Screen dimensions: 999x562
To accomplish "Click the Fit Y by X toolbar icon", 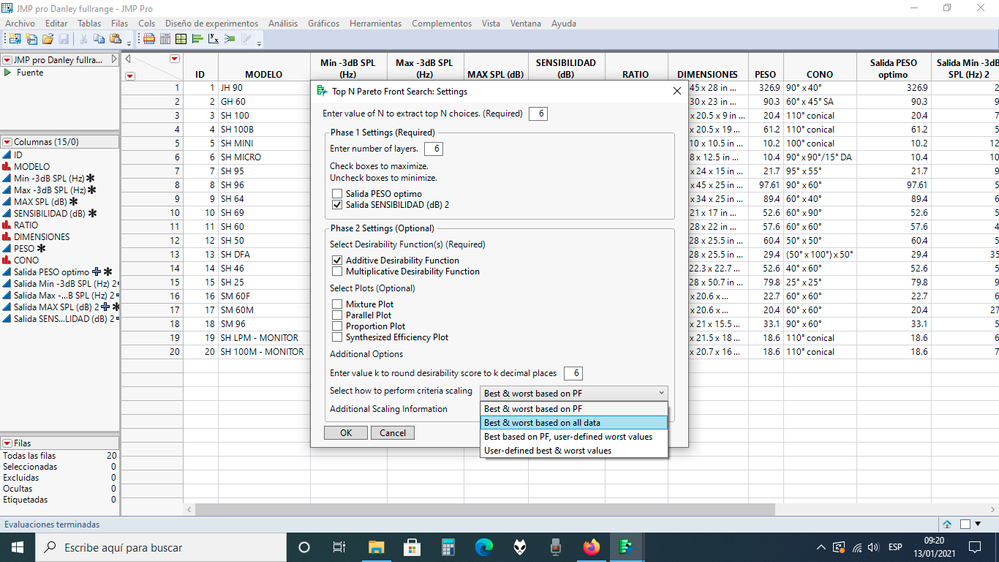I will [x=214, y=39].
